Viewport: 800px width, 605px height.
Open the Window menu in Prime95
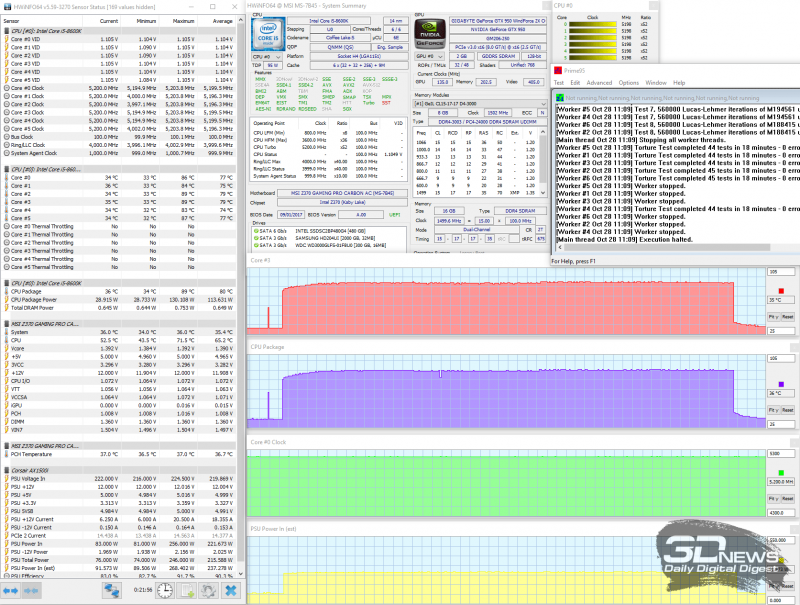pyautogui.click(x=656, y=83)
